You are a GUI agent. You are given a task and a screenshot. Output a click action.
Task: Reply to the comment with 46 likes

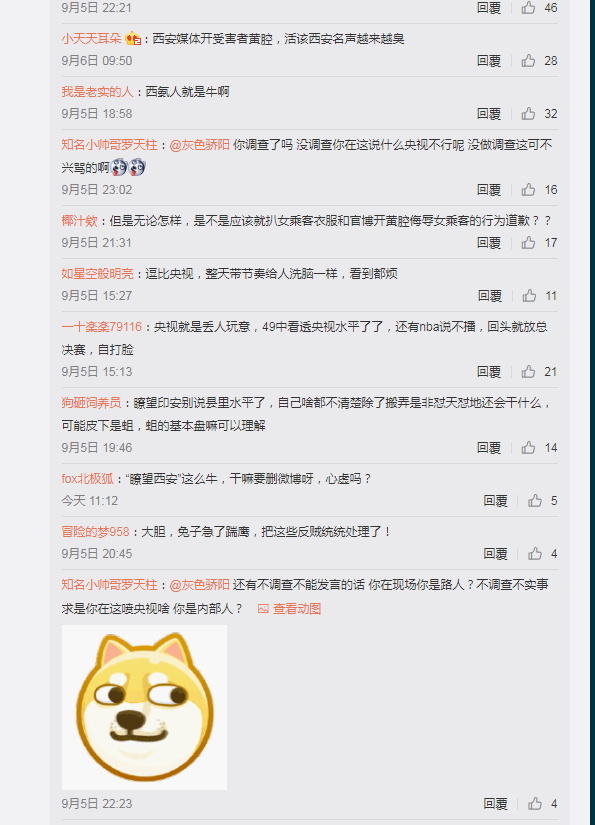(x=489, y=8)
